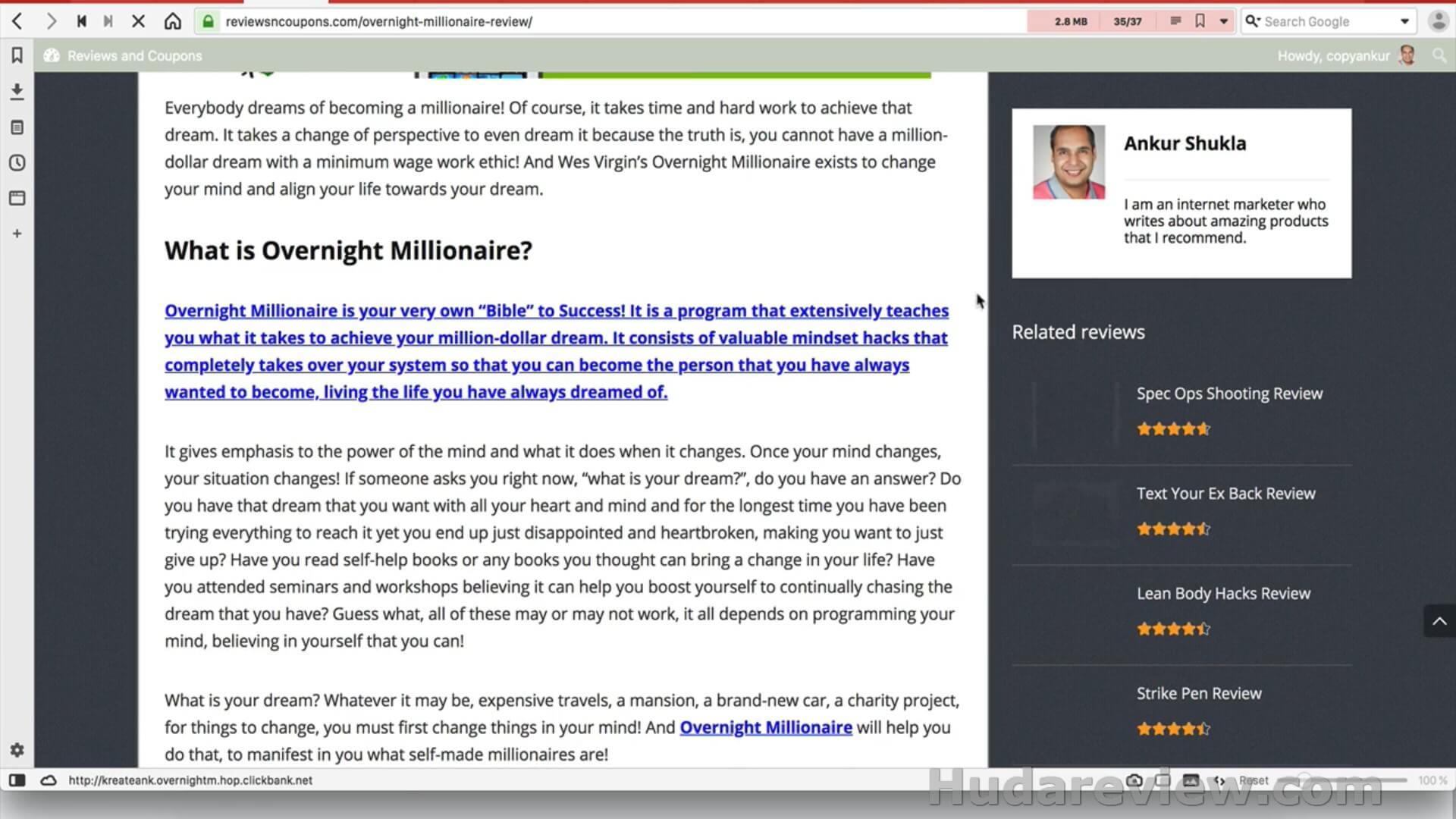Click the "What is Overnight Millionaire?" heading

pos(348,250)
